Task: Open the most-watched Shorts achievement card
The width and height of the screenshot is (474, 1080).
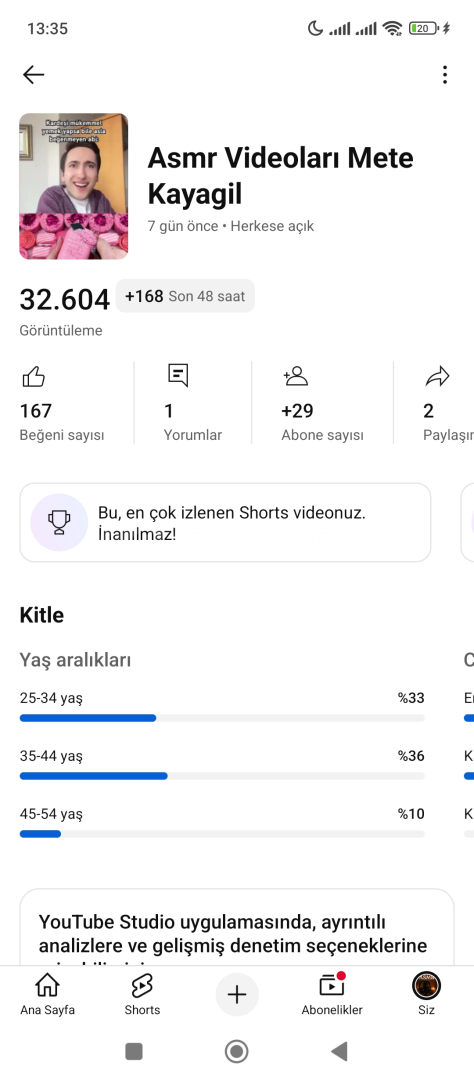Action: pyautogui.click(x=225, y=522)
